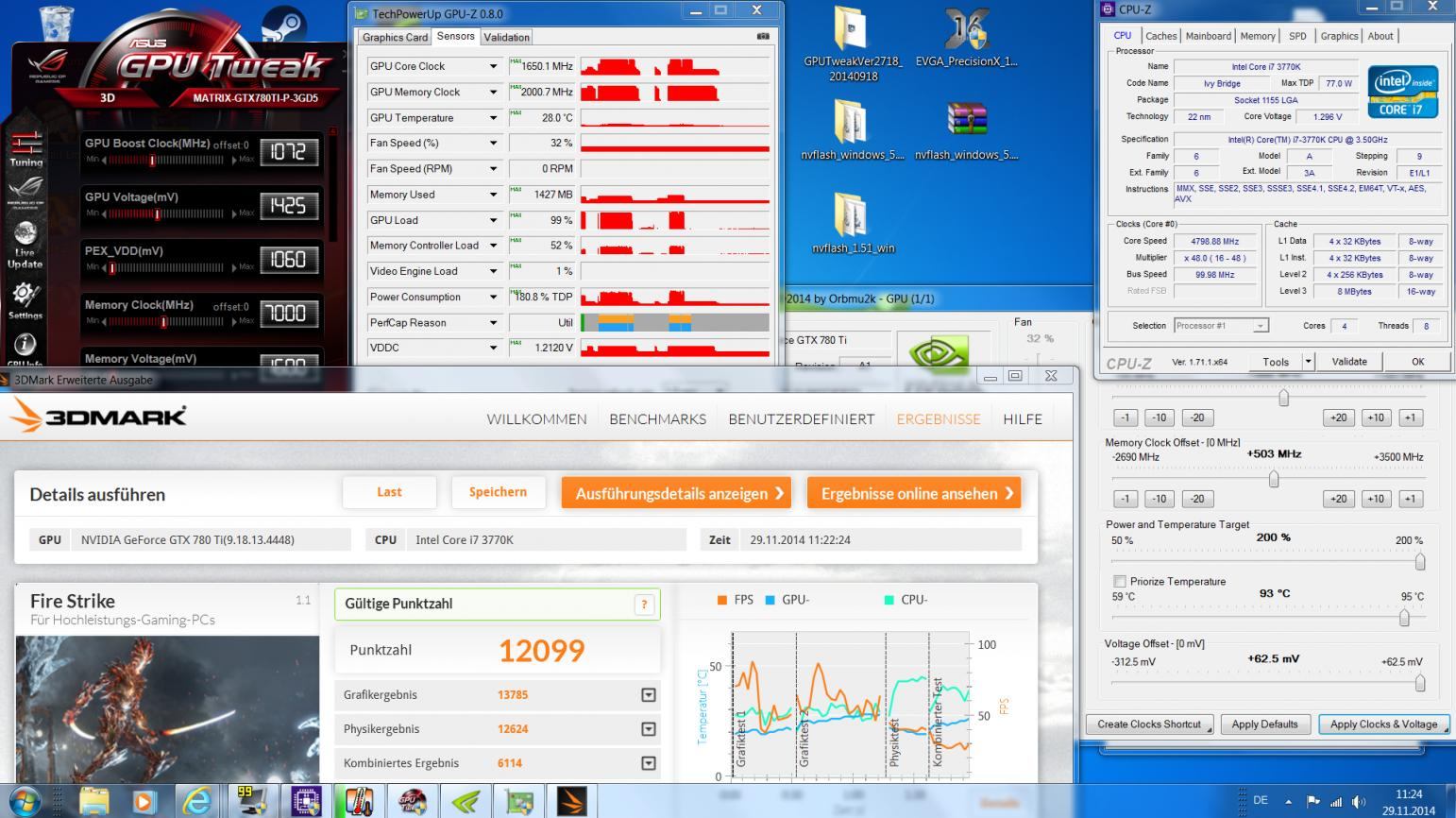Open CPU-Z Tools dropdown arrow

point(1308,361)
